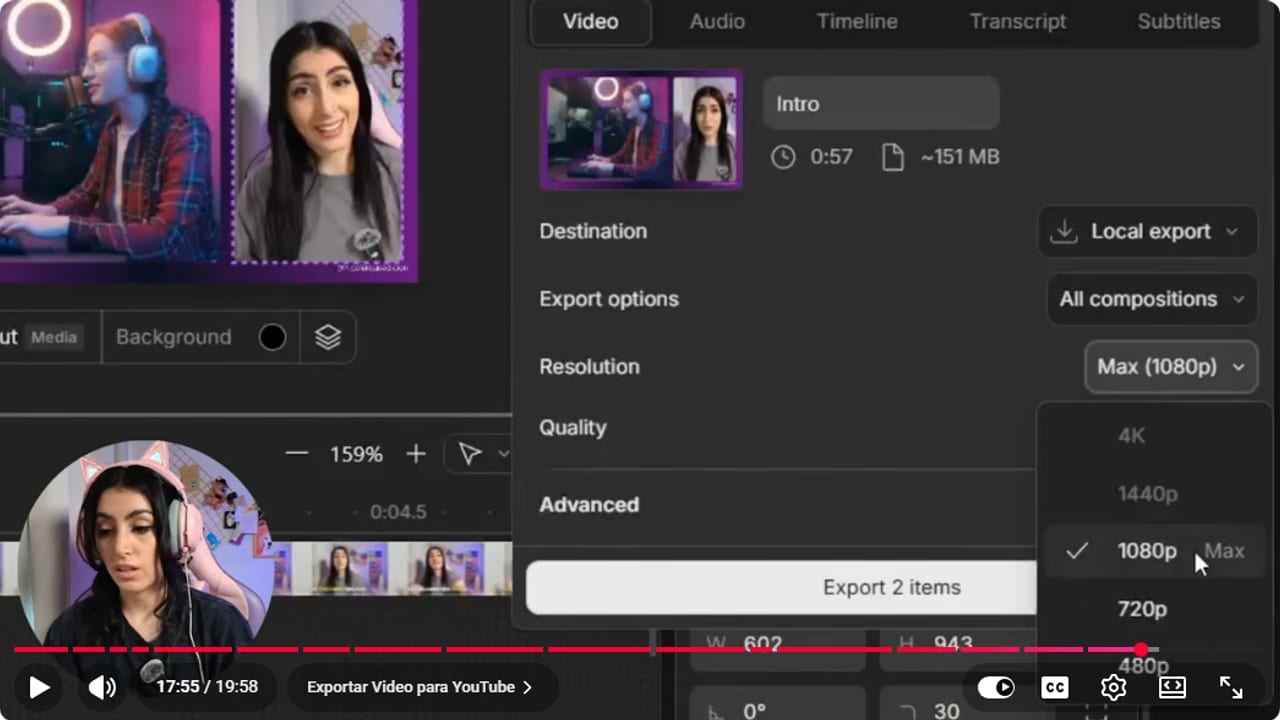Switch to the Audio tab
Screen dimensions: 1280x720
pos(717,22)
